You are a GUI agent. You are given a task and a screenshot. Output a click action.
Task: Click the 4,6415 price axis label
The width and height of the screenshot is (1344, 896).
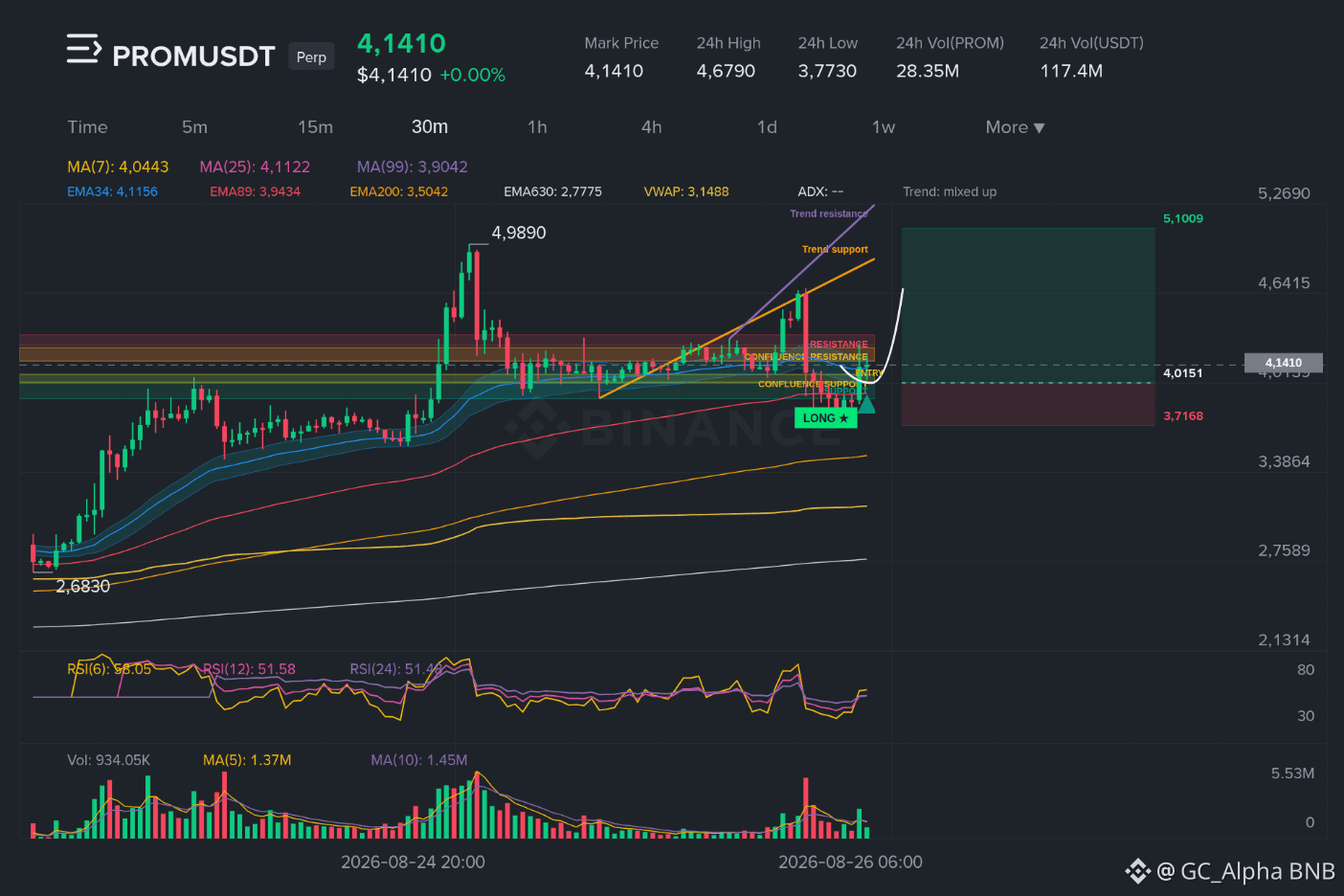(1284, 283)
